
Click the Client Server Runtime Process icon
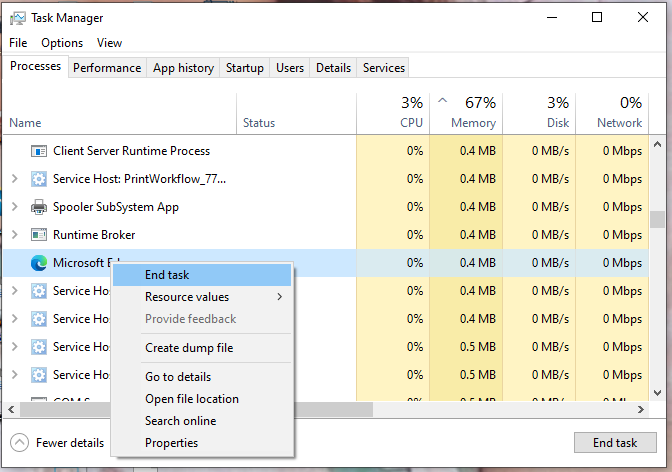tap(39, 151)
